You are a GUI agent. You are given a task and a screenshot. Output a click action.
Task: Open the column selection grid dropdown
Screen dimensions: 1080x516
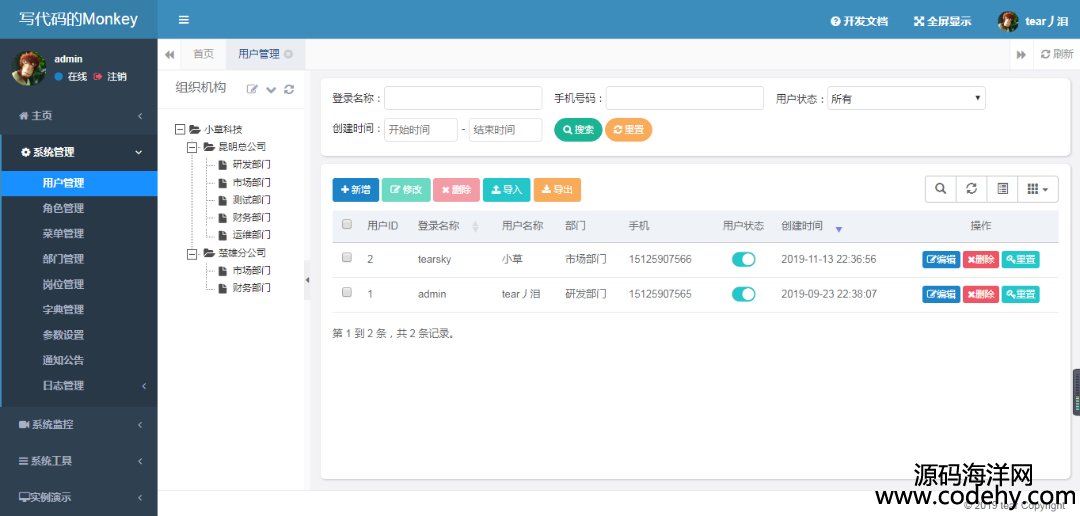[1038, 189]
